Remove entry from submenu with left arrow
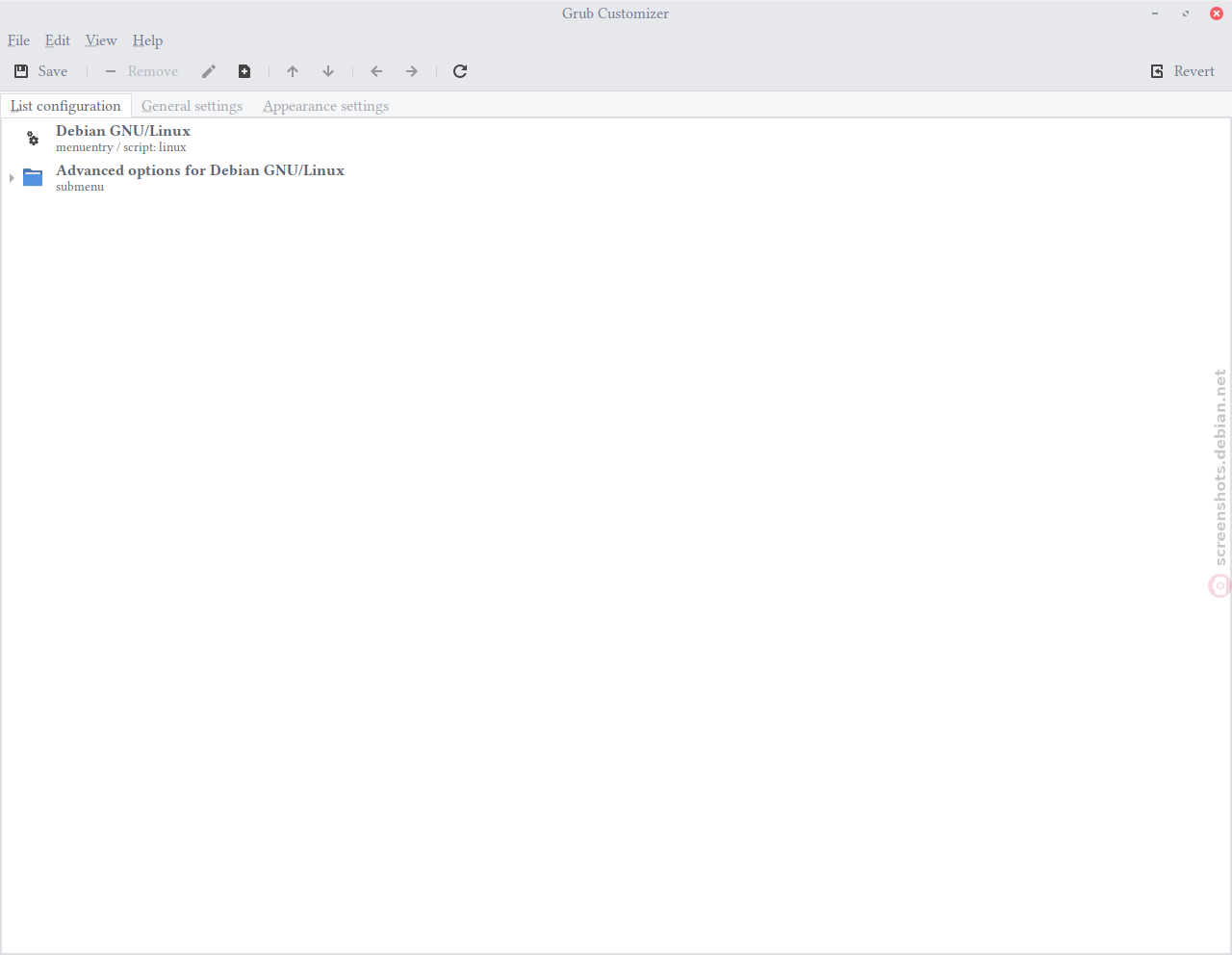The image size is (1232, 955). click(376, 71)
